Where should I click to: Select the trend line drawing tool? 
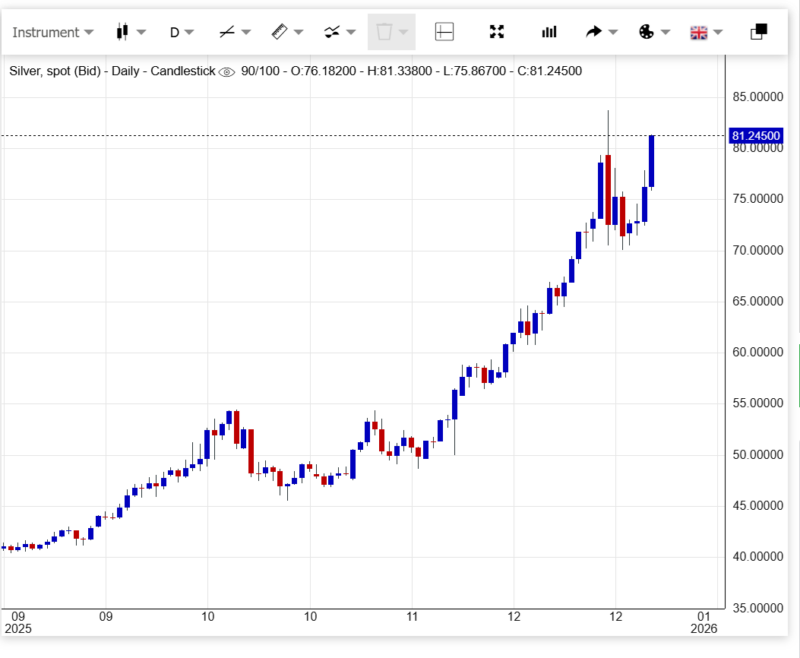[227, 32]
